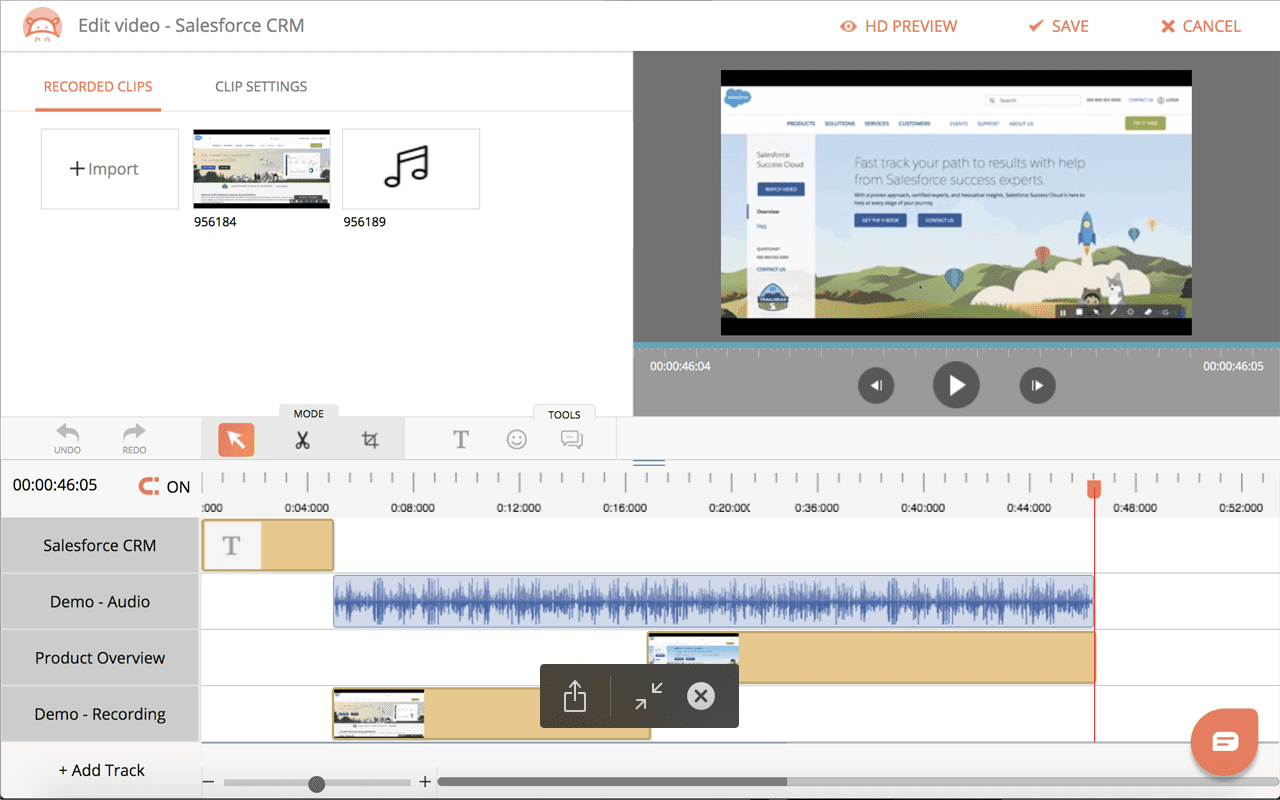
Task: Select the Product Overview video clip
Action: [871, 658]
